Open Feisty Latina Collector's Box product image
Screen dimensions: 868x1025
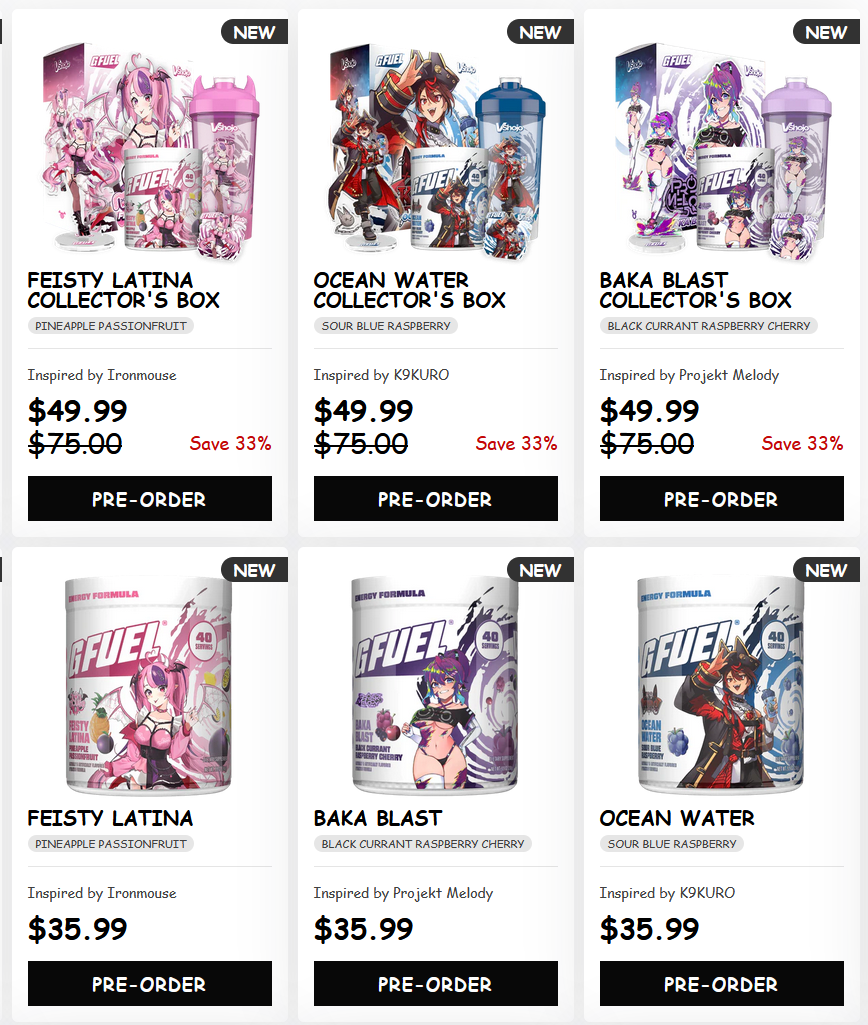[150, 150]
